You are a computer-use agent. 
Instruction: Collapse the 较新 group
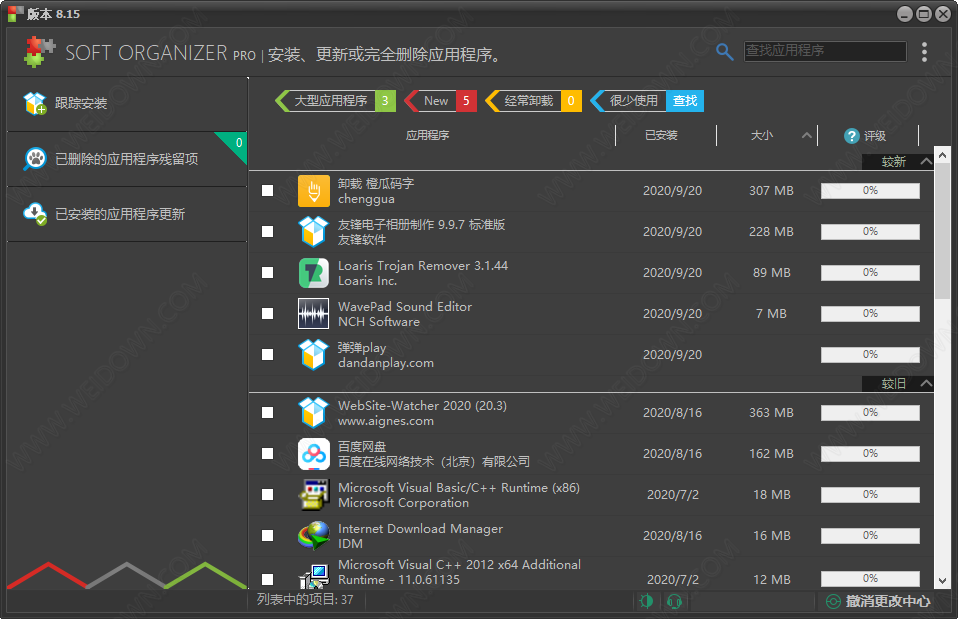click(926, 161)
